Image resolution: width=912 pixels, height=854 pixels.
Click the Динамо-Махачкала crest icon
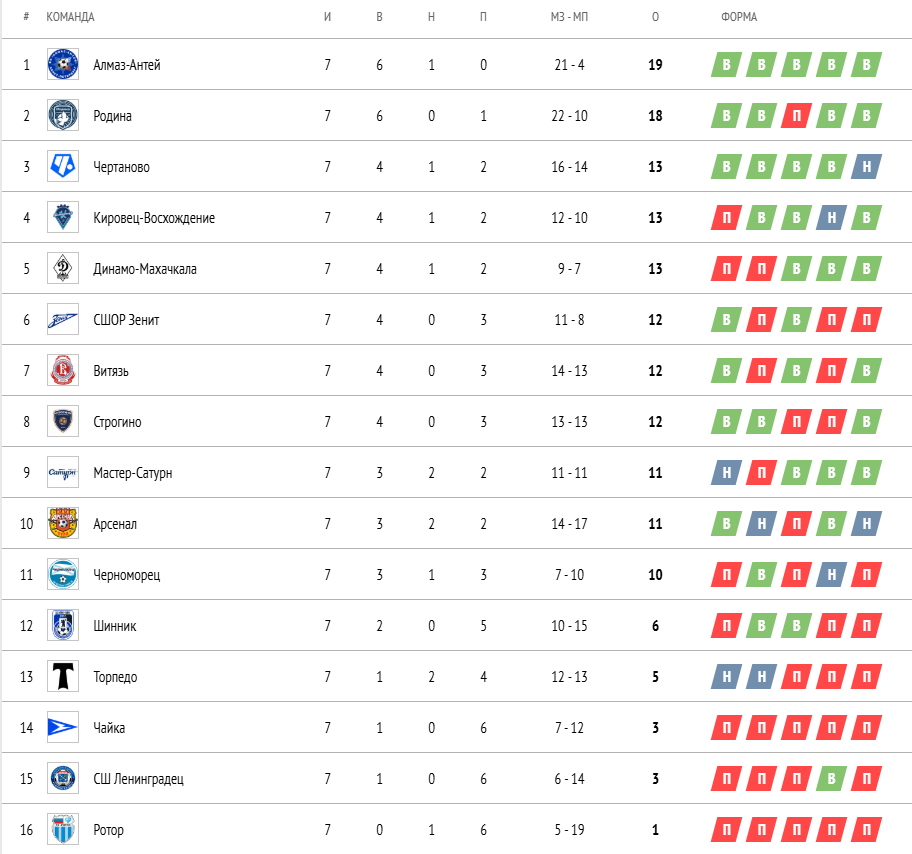[x=63, y=268]
